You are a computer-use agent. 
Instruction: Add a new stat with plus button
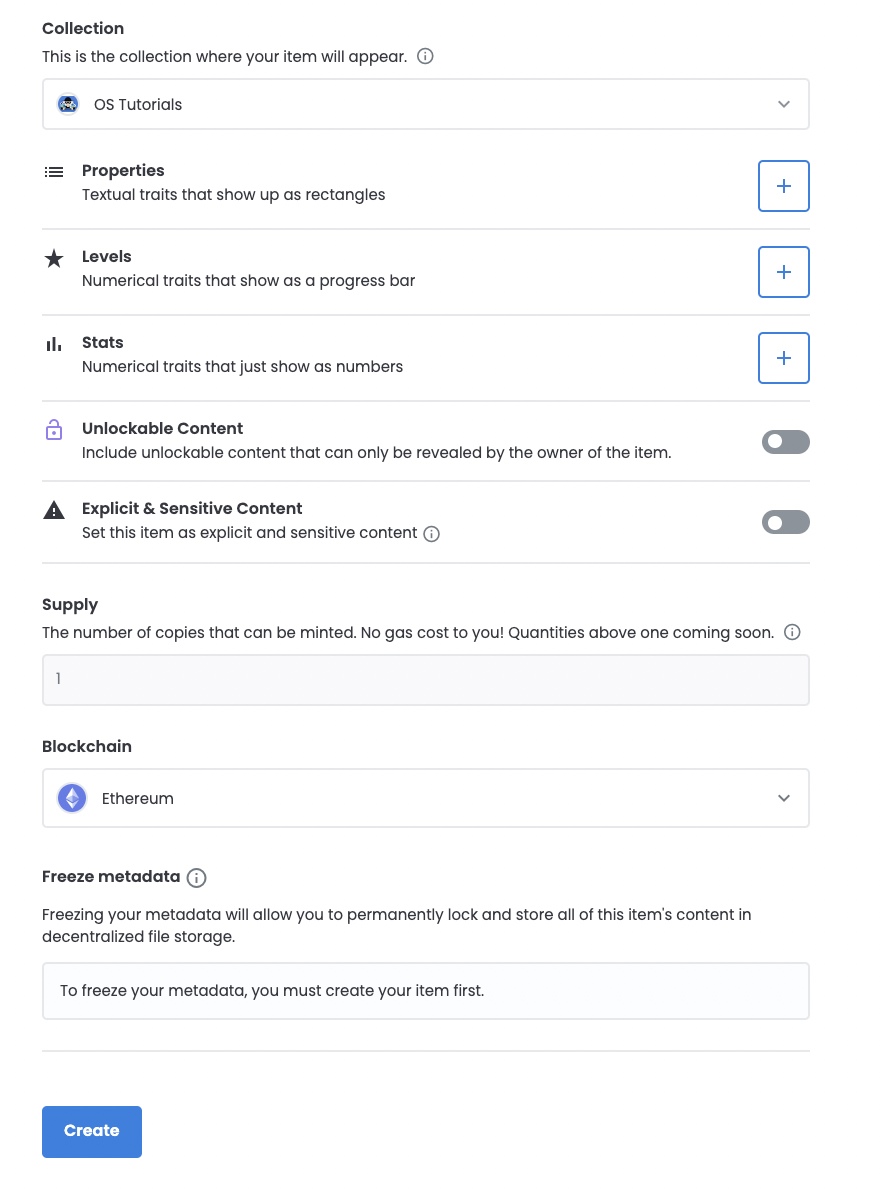point(784,358)
